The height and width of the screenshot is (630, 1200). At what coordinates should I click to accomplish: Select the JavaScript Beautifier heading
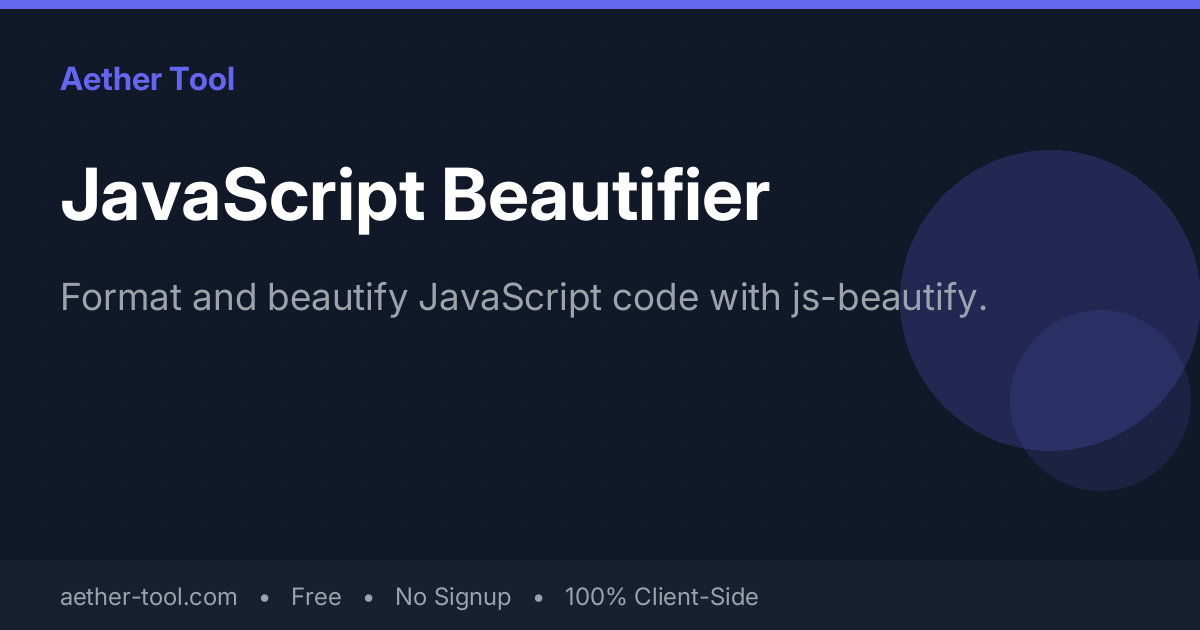pos(415,197)
